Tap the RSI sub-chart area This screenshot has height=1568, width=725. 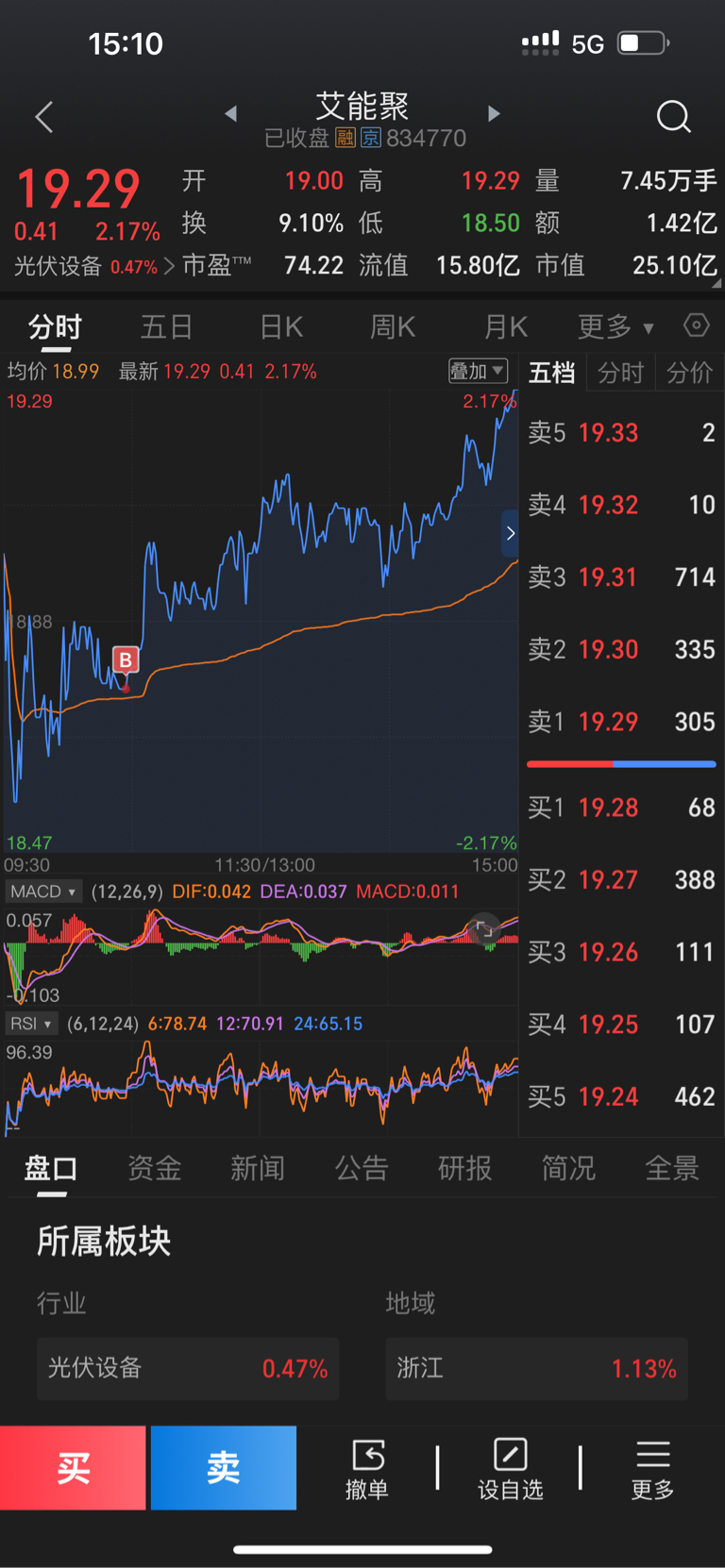261,1087
